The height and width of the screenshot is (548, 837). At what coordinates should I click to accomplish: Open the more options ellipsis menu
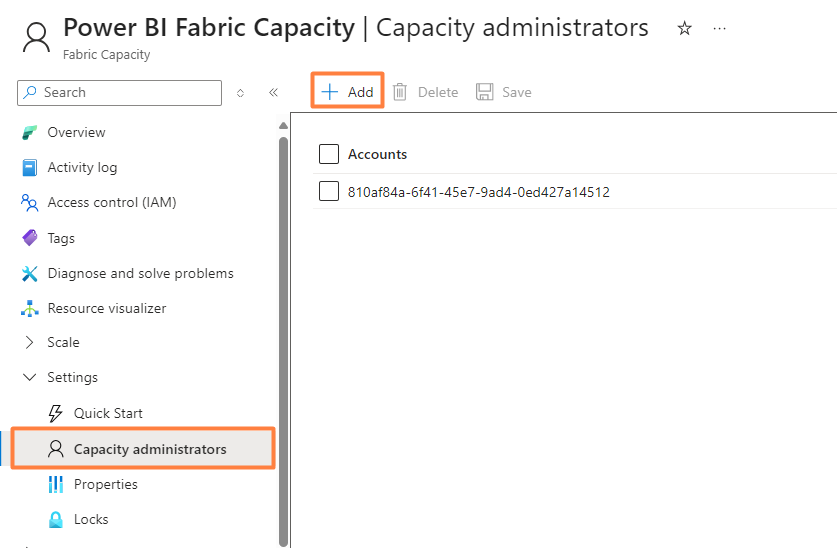tap(720, 29)
